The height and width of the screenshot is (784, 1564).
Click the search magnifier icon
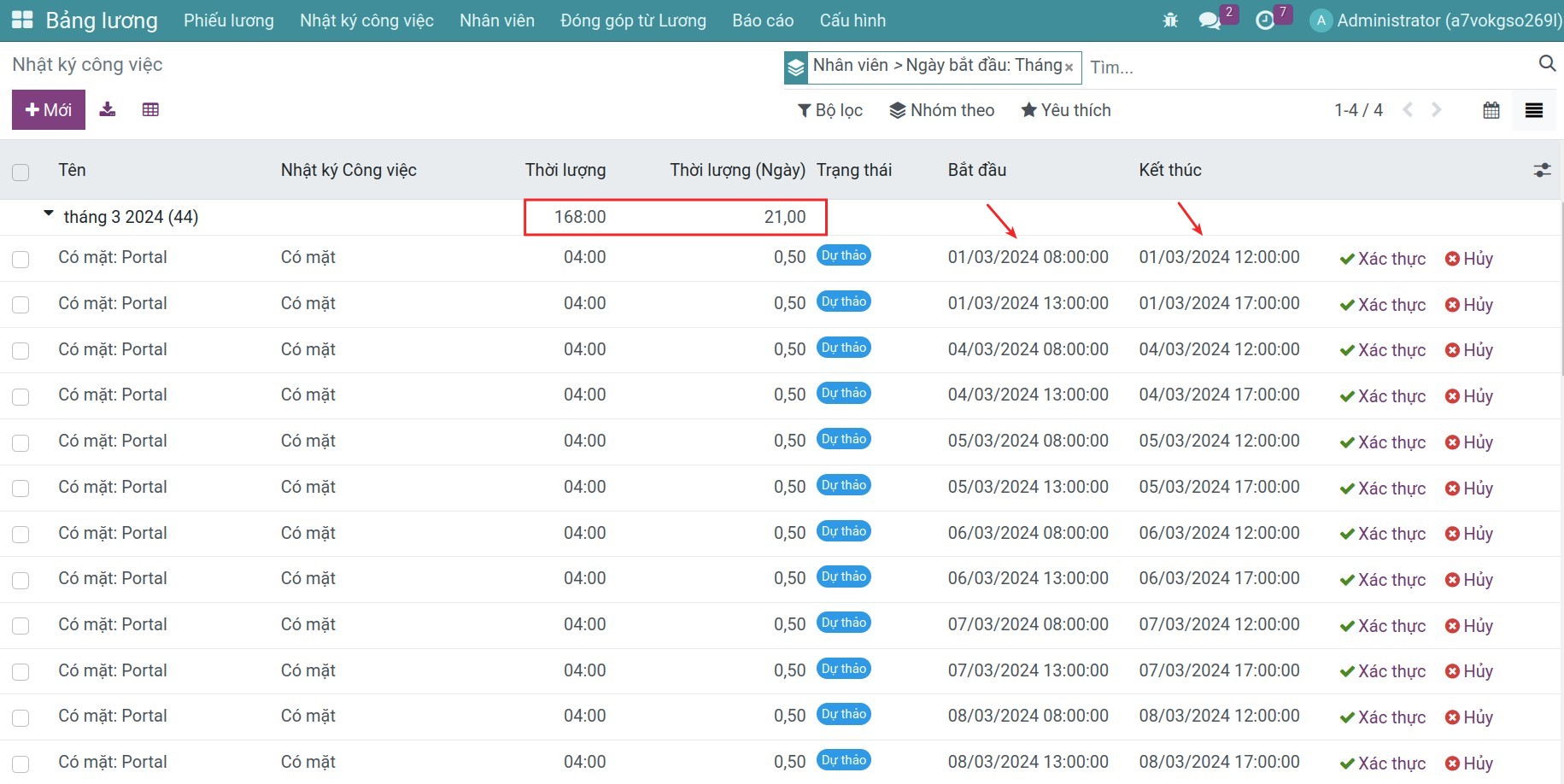click(1547, 63)
